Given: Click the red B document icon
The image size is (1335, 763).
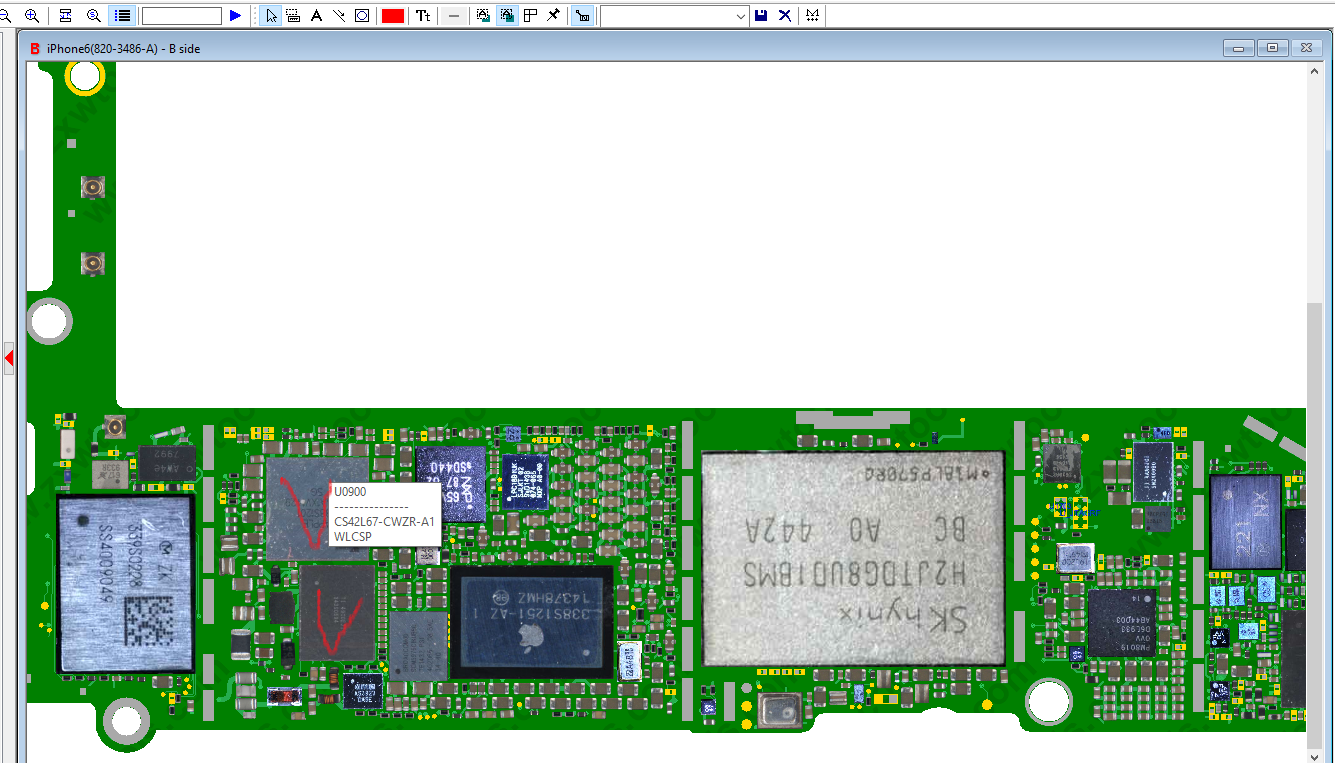Looking at the screenshot, I should click(35, 48).
